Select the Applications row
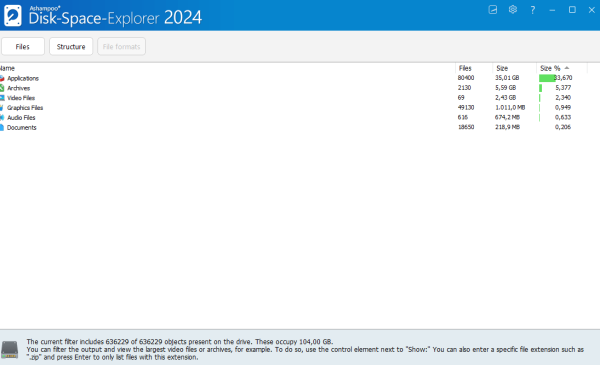600x365 pixels. [293, 78]
